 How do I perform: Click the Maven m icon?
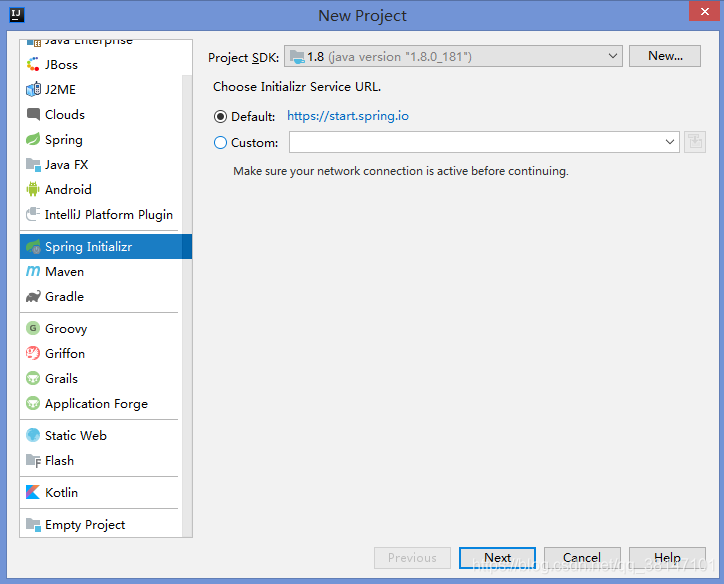33,271
